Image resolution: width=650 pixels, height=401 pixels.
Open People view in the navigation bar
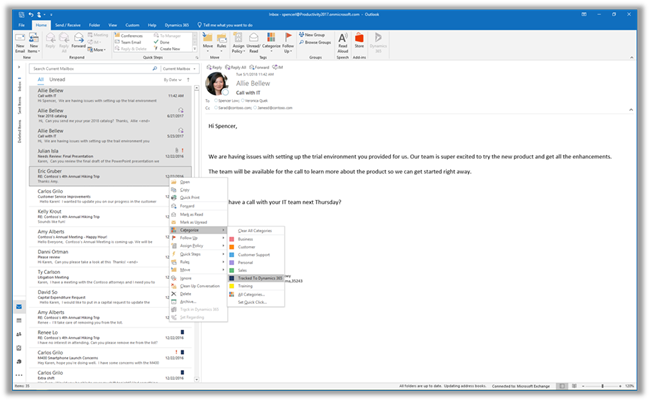coord(19,334)
